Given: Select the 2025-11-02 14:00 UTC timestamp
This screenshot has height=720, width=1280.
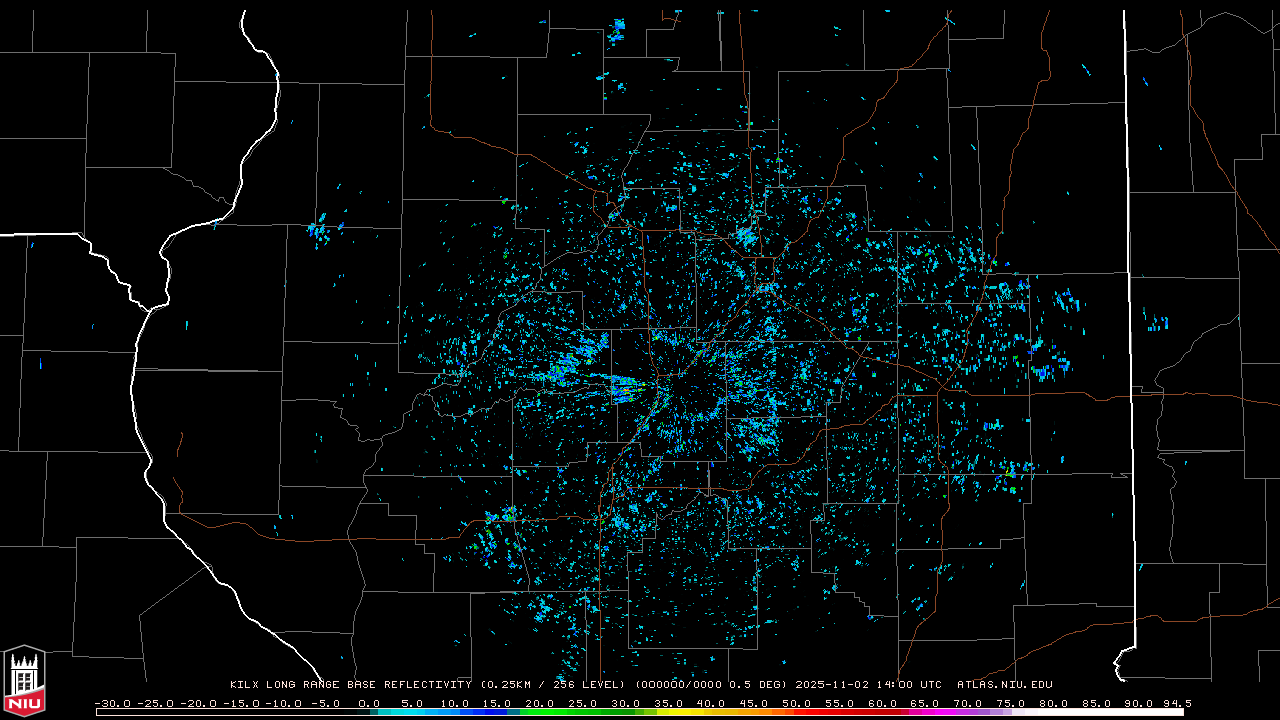Looking at the screenshot, I should click(868, 685).
